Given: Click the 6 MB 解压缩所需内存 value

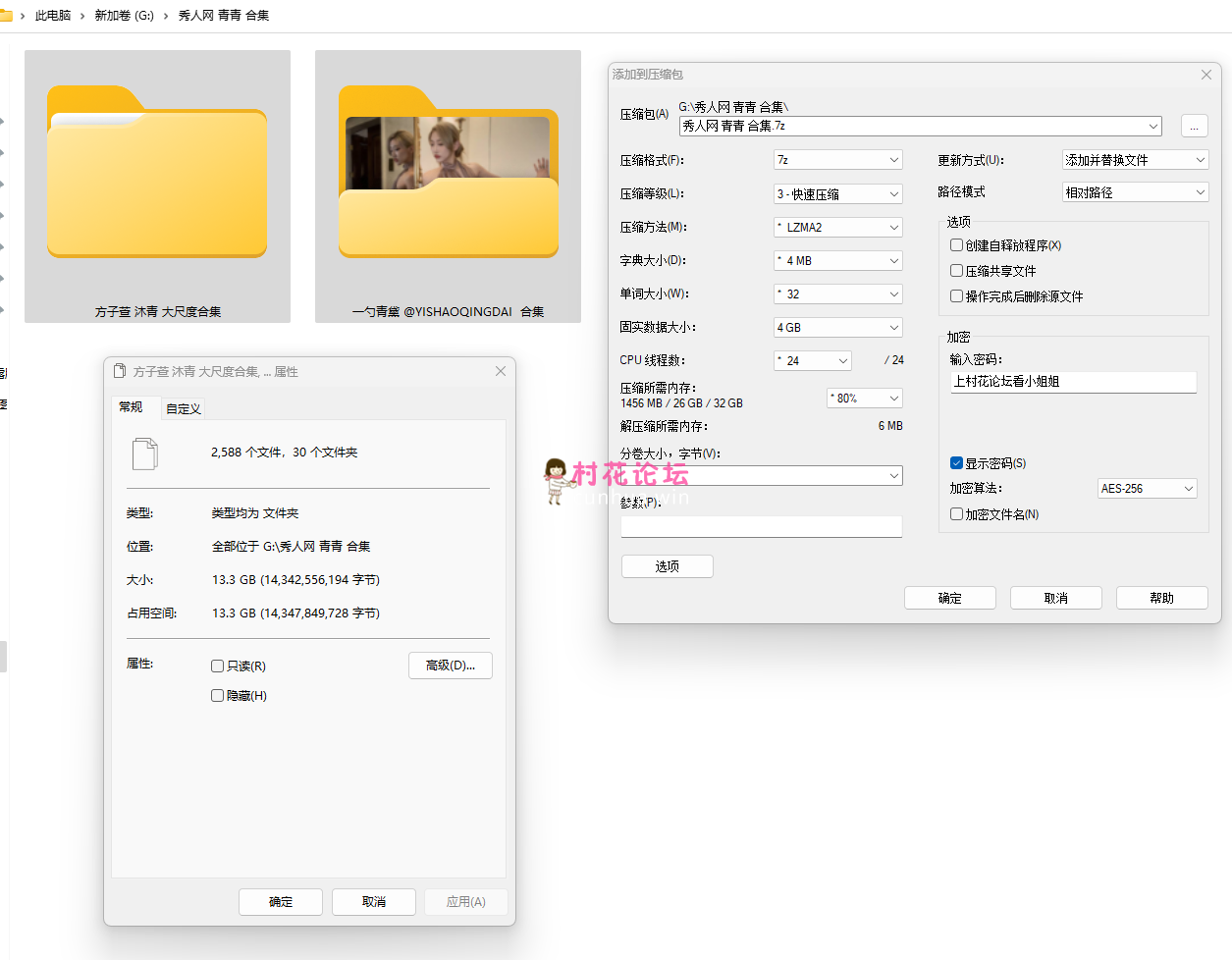Looking at the screenshot, I should (890, 426).
